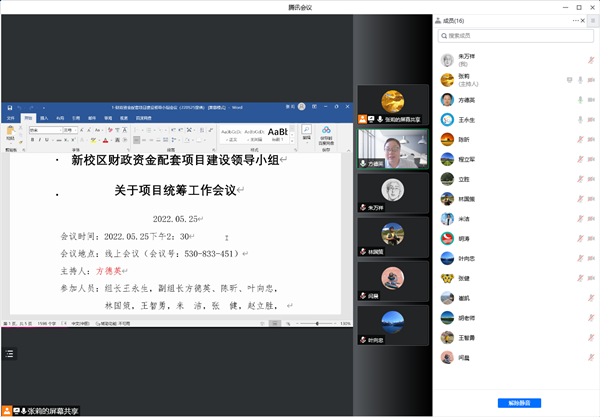Toggle microphone icon for member 王永生
Image resolution: width=600 pixels, height=417 pixels.
(x=579, y=121)
